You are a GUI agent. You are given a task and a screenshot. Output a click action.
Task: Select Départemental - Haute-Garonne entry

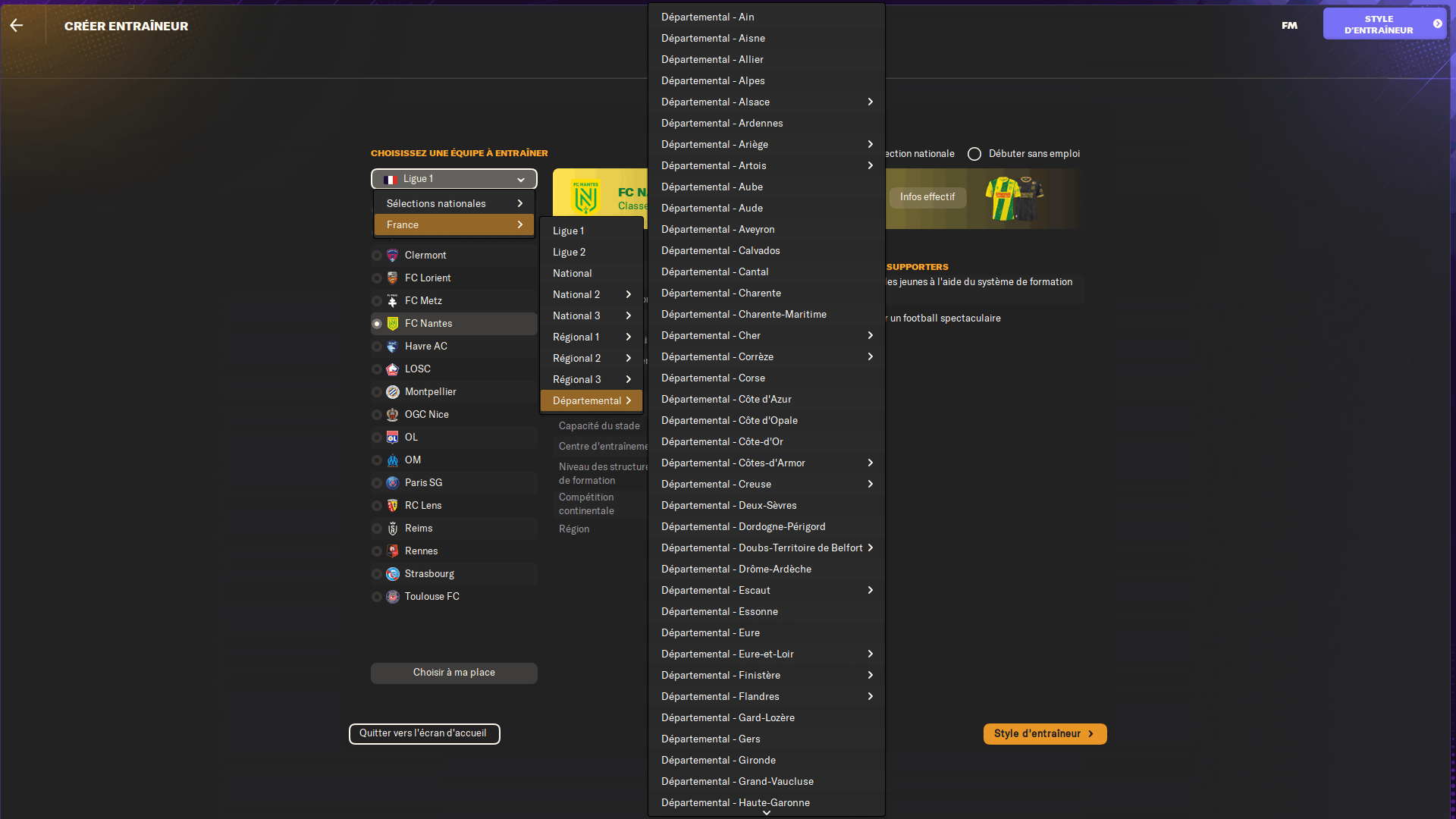click(766, 802)
